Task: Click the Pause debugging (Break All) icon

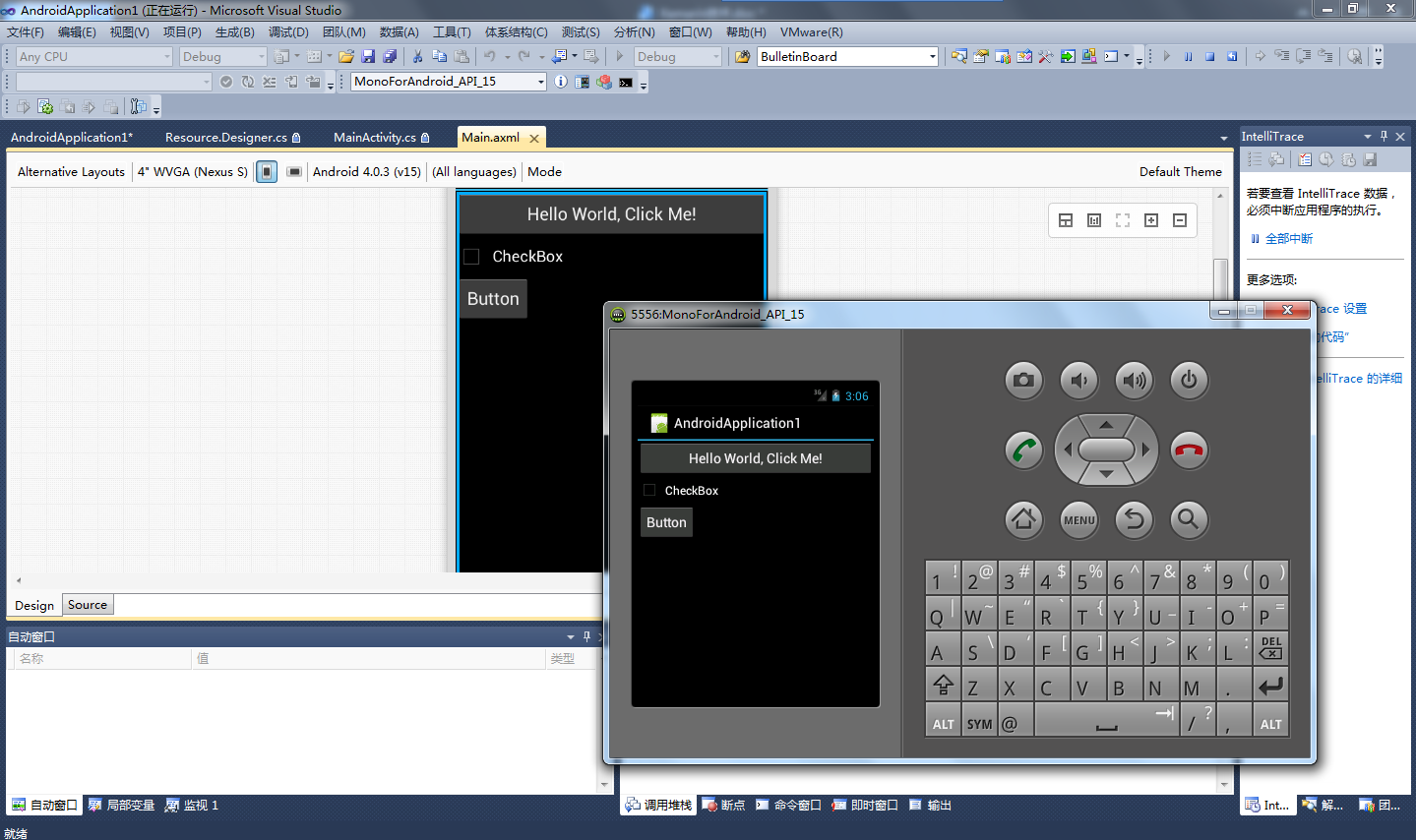Action: tap(1189, 57)
